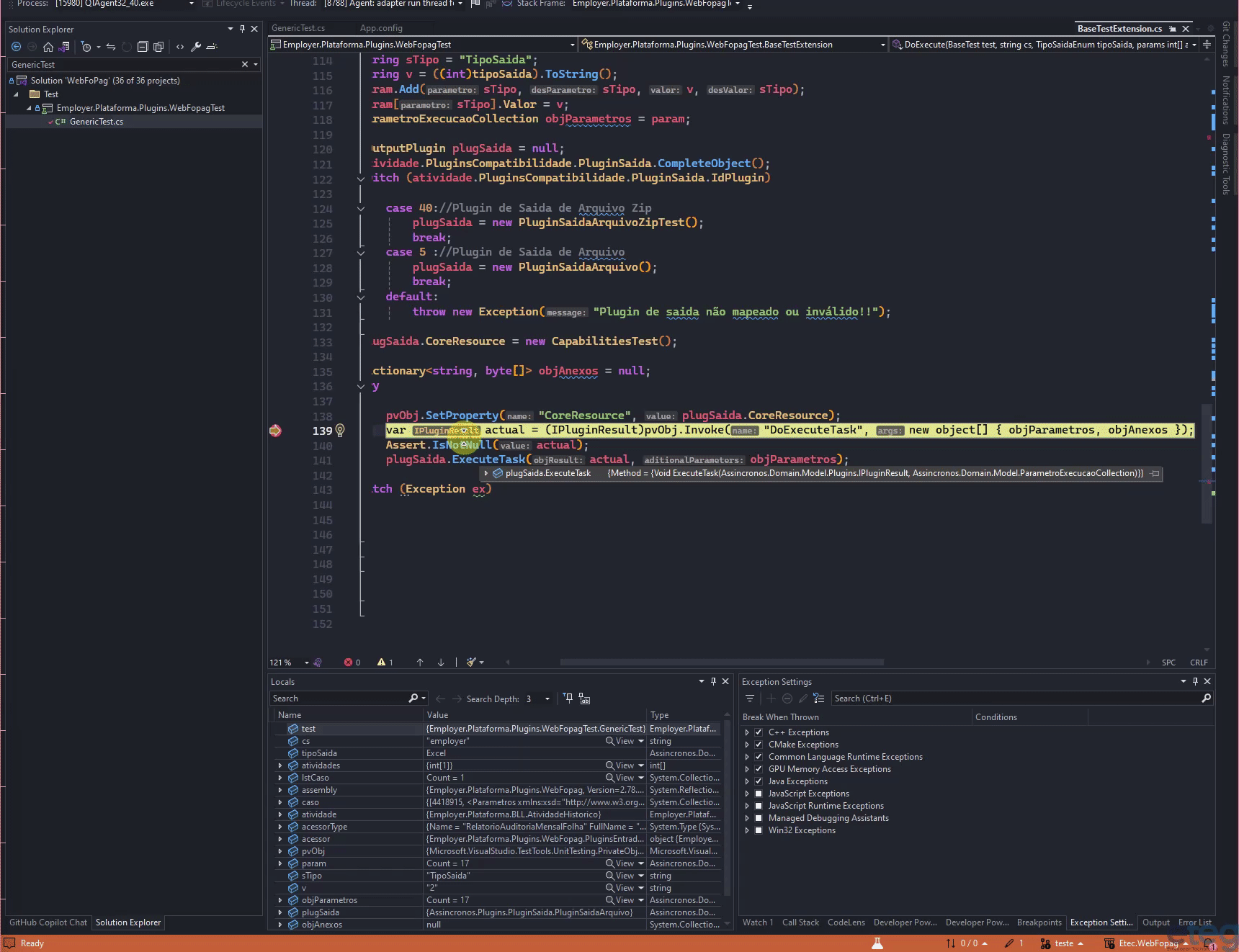Switch to GenericTest.cs editor tab
This screenshot has width=1239, height=952.
point(298,28)
